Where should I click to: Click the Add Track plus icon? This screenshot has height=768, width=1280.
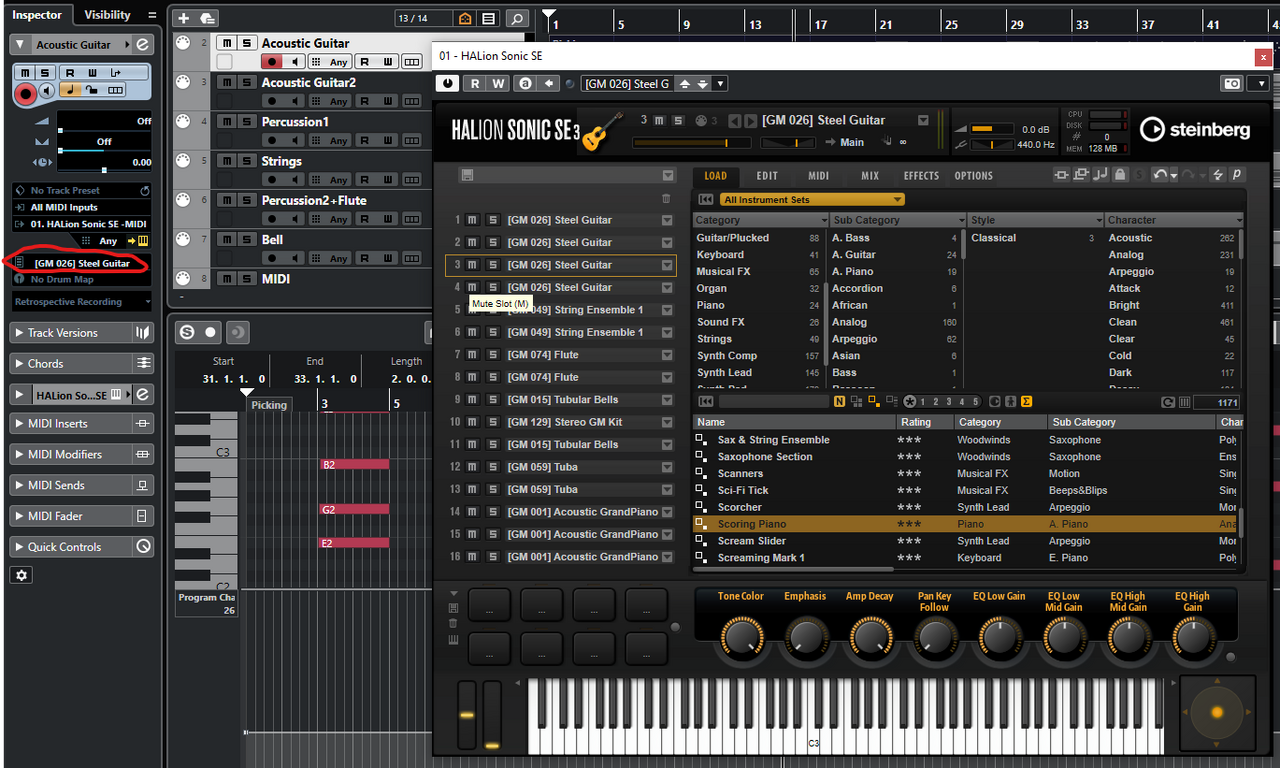click(184, 18)
